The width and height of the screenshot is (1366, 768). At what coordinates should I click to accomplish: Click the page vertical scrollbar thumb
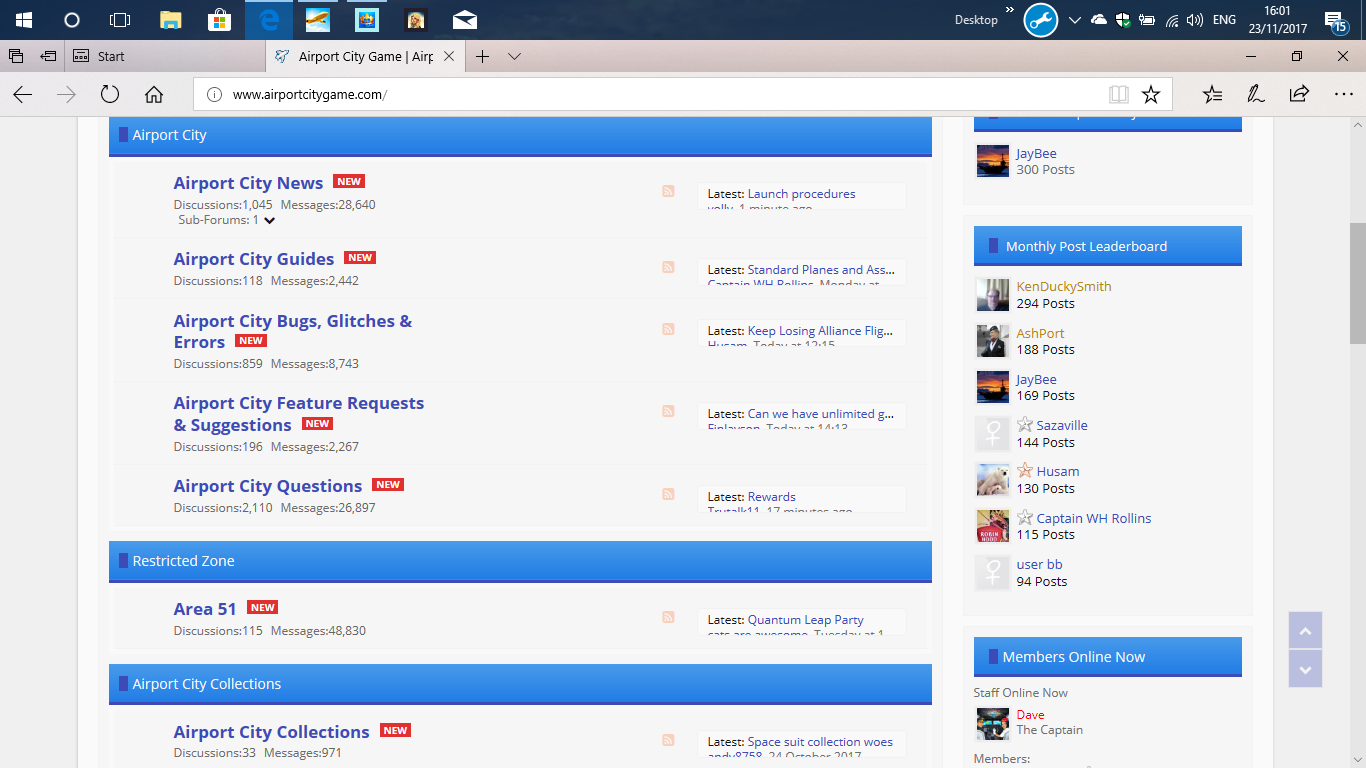click(x=1357, y=283)
